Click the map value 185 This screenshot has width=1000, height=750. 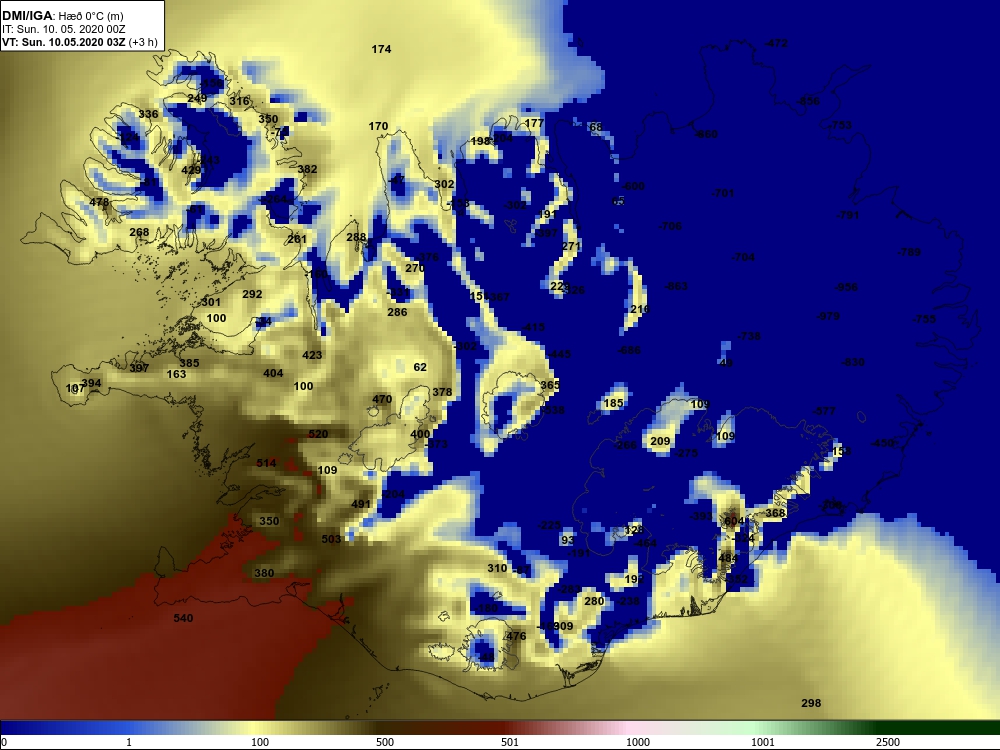614,403
